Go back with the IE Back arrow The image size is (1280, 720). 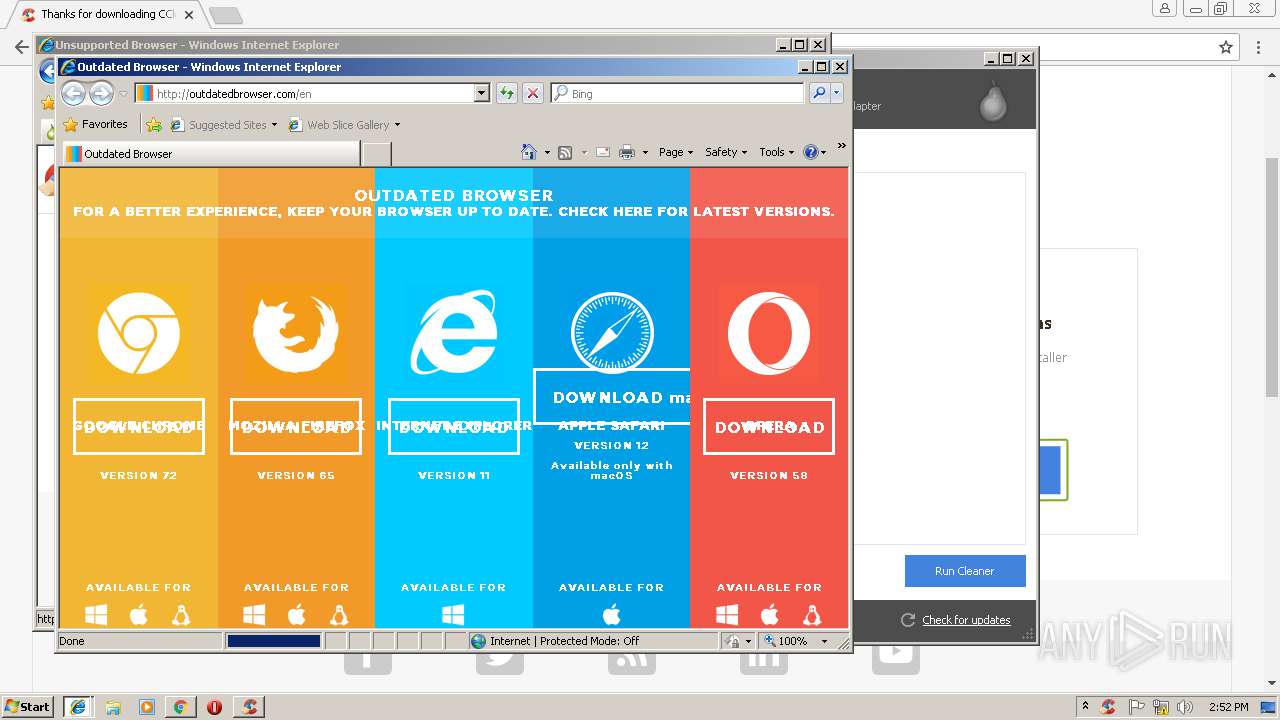click(74, 93)
